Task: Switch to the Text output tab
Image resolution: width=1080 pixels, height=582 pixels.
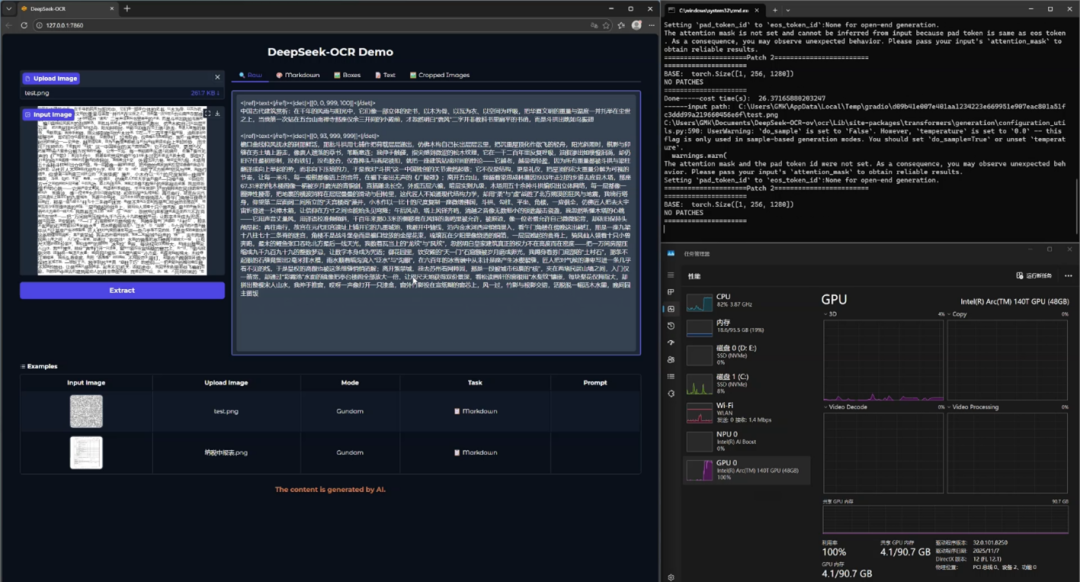Action: pyautogui.click(x=386, y=74)
